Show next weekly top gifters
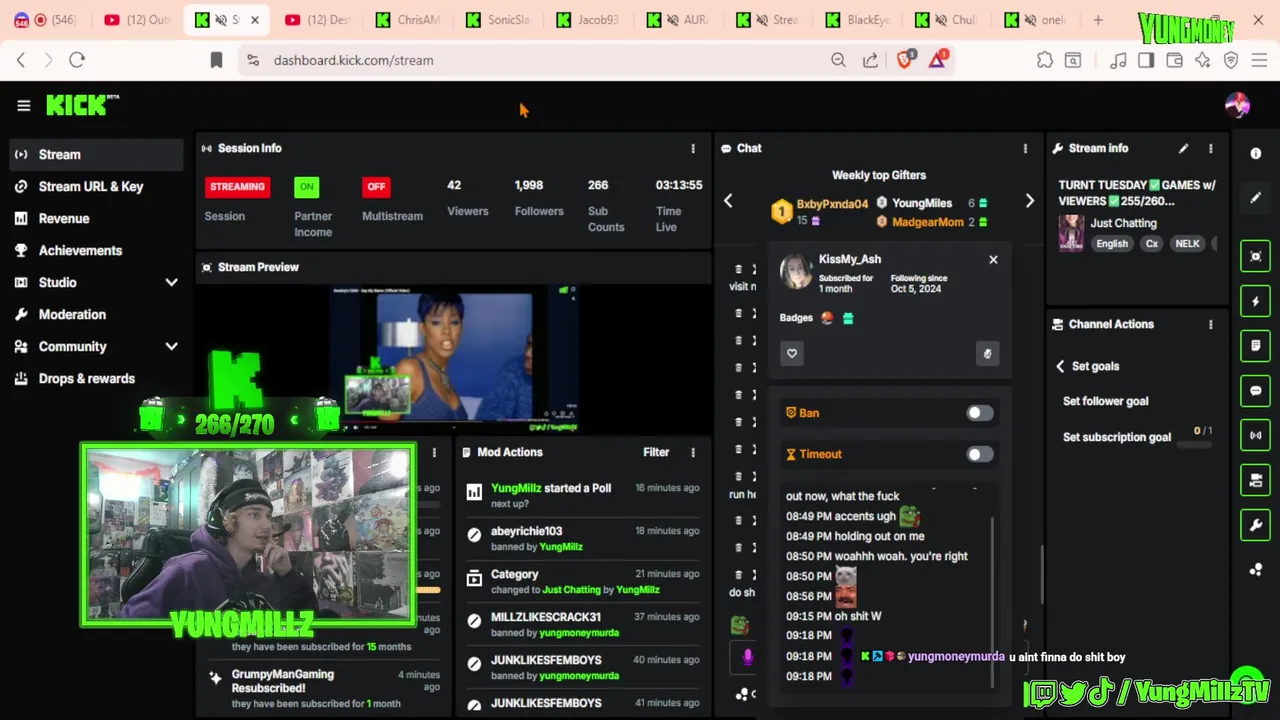This screenshot has width=1280, height=720. (x=1030, y=201)
